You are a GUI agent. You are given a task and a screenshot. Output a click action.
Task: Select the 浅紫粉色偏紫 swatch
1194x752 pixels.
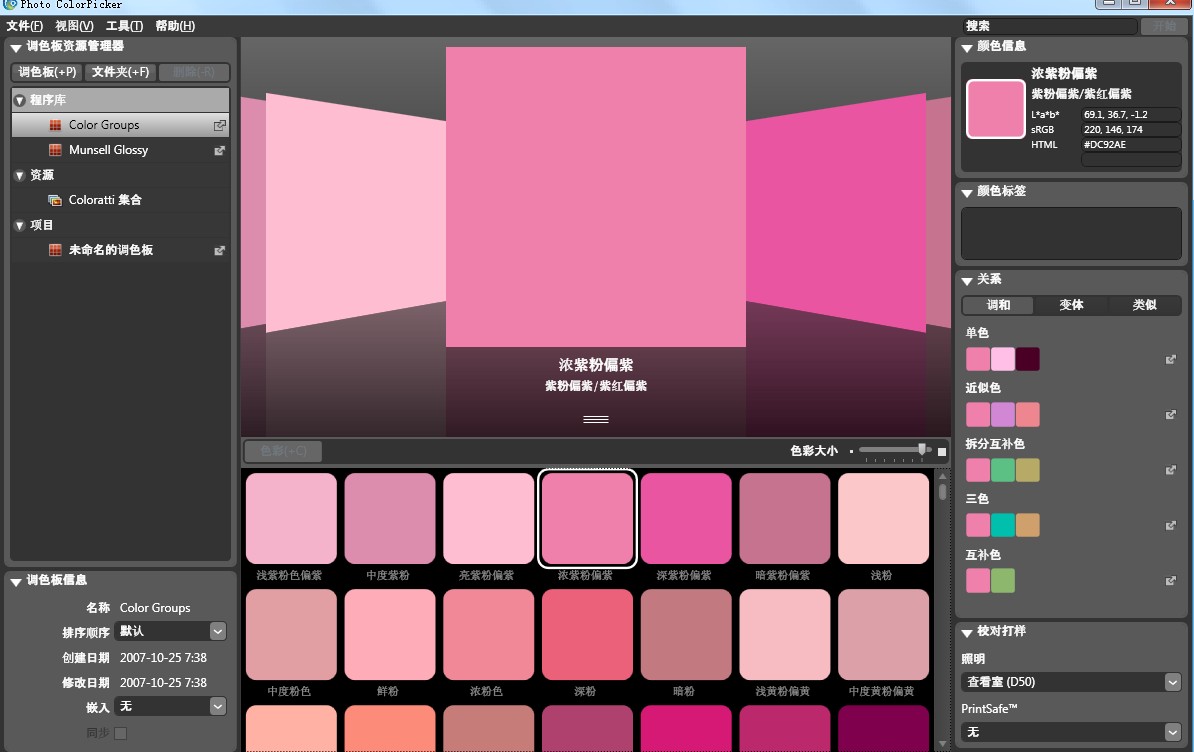(291, 518)
